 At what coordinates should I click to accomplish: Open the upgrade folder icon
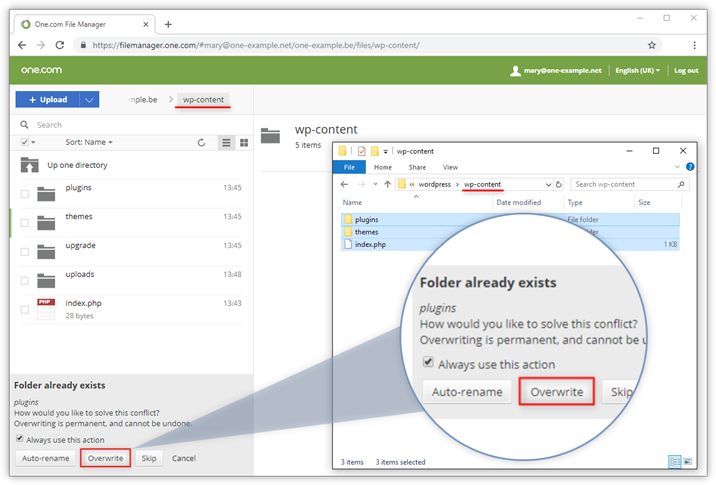46,252
